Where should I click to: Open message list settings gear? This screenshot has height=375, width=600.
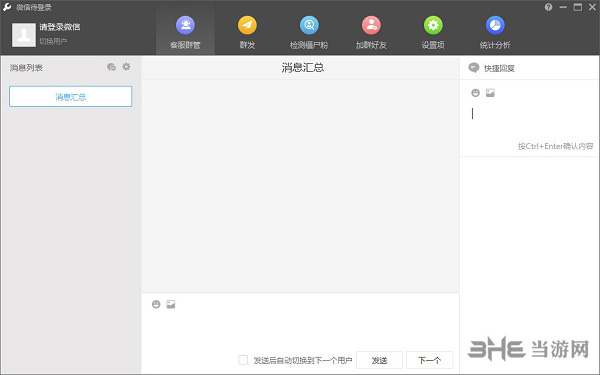coord(126,67)
